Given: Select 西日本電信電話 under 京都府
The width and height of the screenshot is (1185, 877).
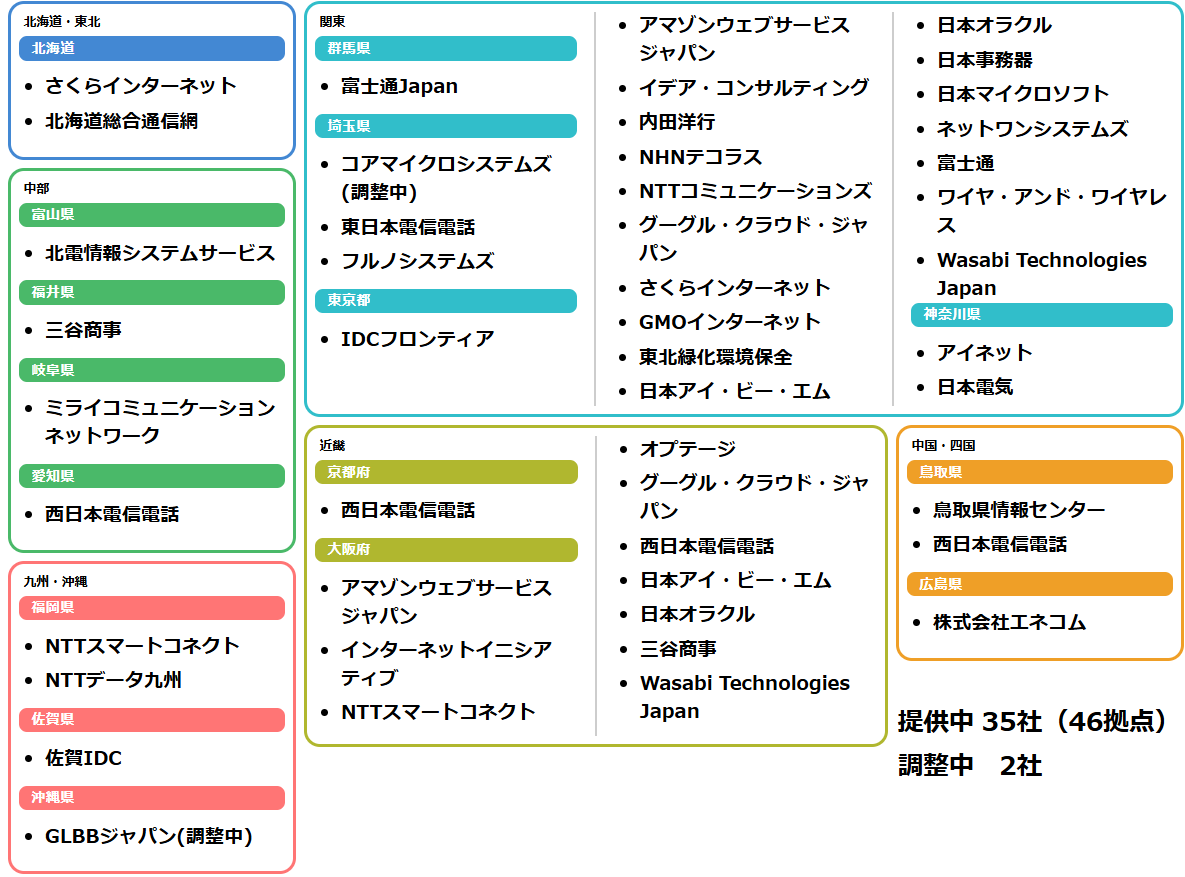Looking at the screenshot, I should point(408,510).
